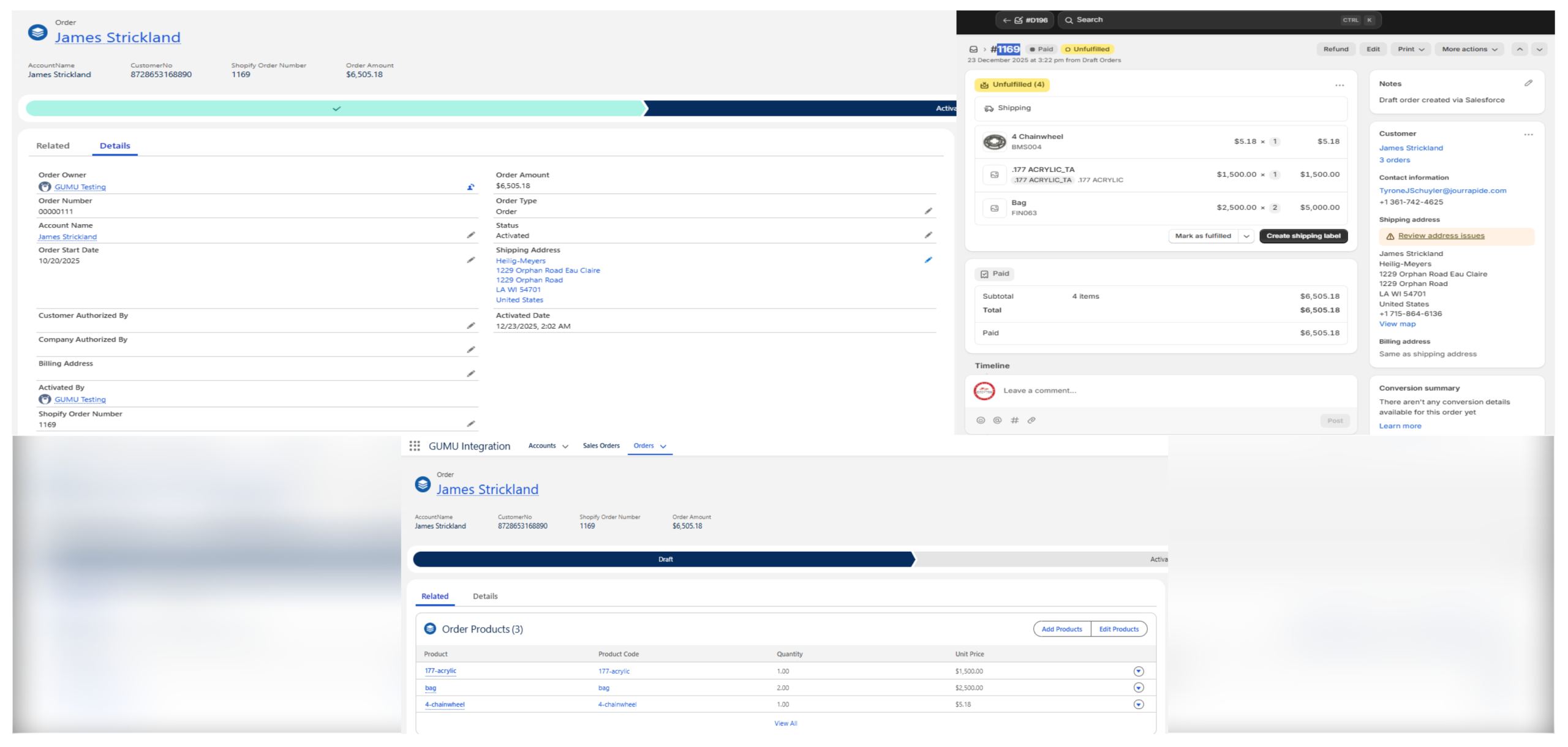The height and width of the screenshot is (747, 1568).
Task: Click the Create shipping label button
Action: 1303,236
